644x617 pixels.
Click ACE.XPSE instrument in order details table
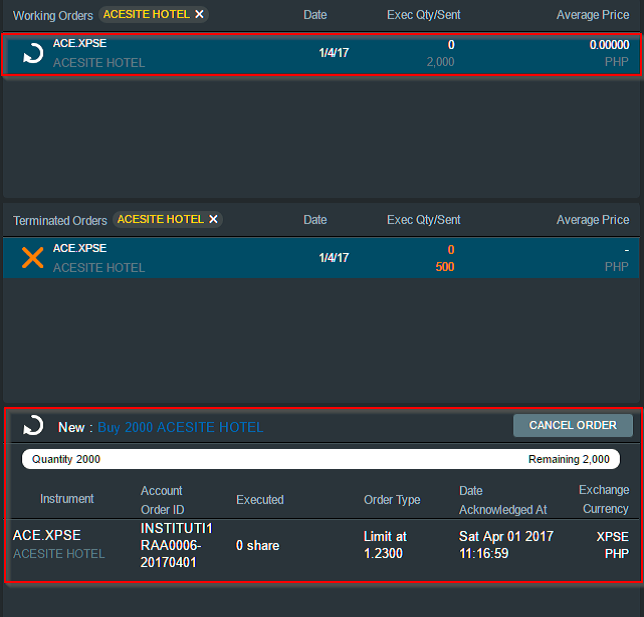point(47,535)
